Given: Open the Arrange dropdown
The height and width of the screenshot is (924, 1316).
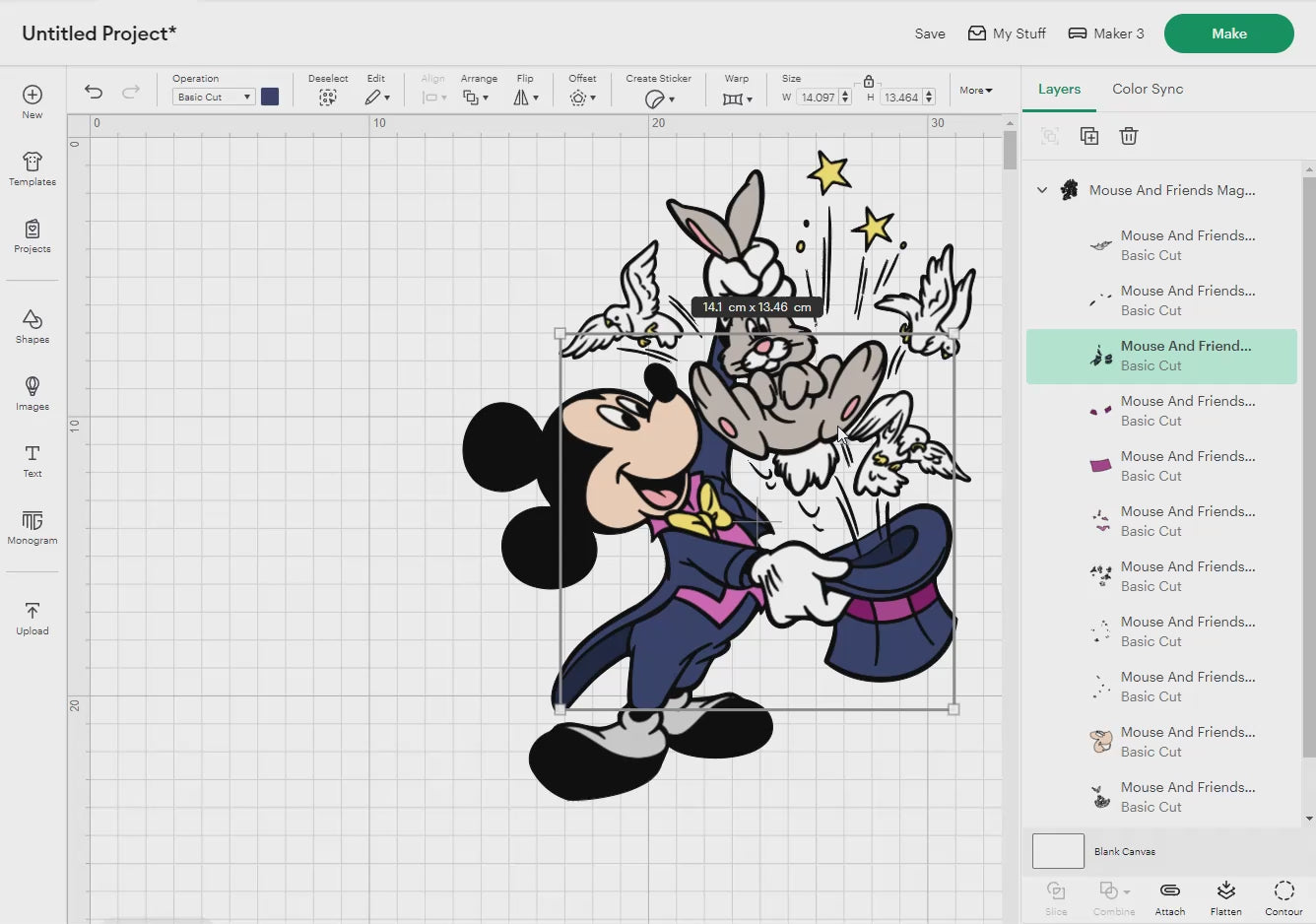Looking at the screenshot, I should (476, 98).
